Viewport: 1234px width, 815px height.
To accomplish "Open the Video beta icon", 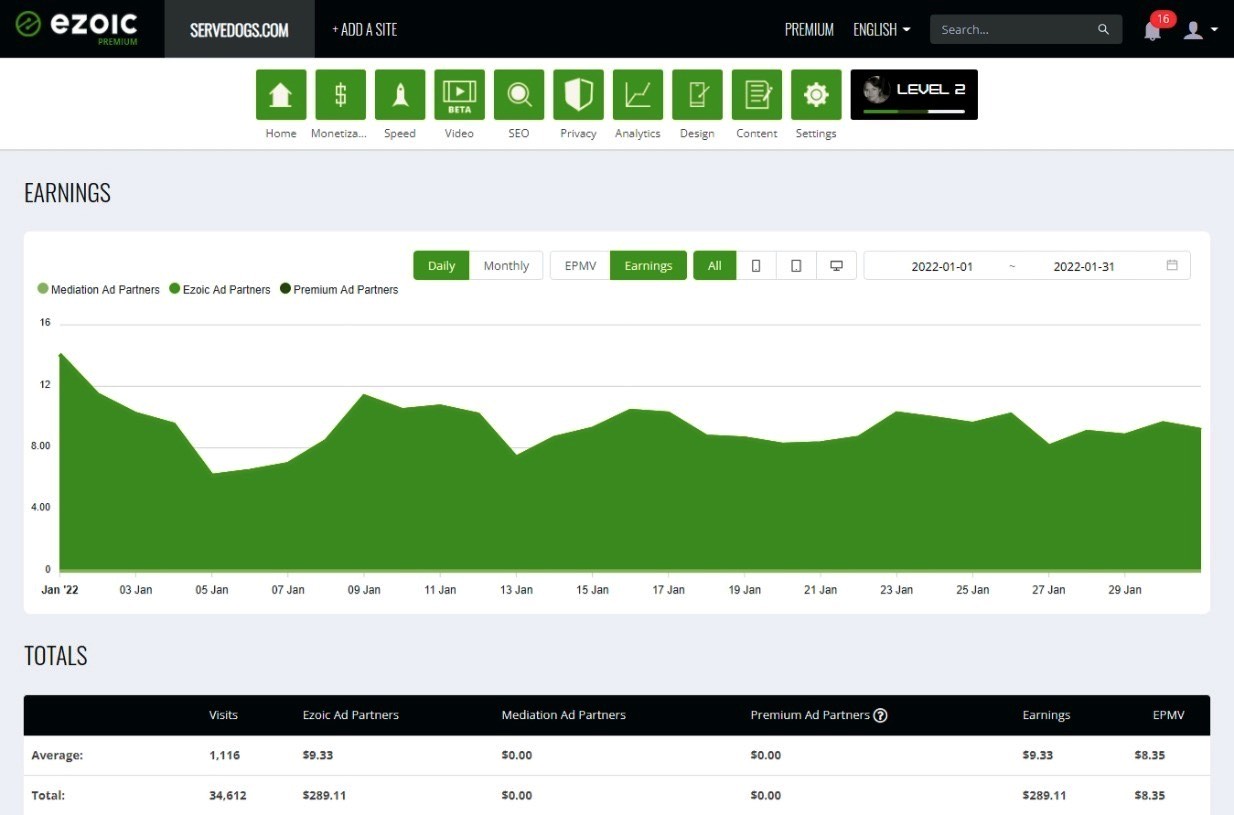I will click(459, 95).
